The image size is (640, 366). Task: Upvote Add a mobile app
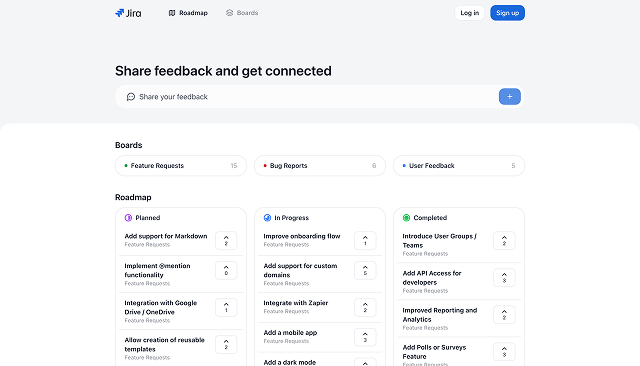click(x=365, y=337)
